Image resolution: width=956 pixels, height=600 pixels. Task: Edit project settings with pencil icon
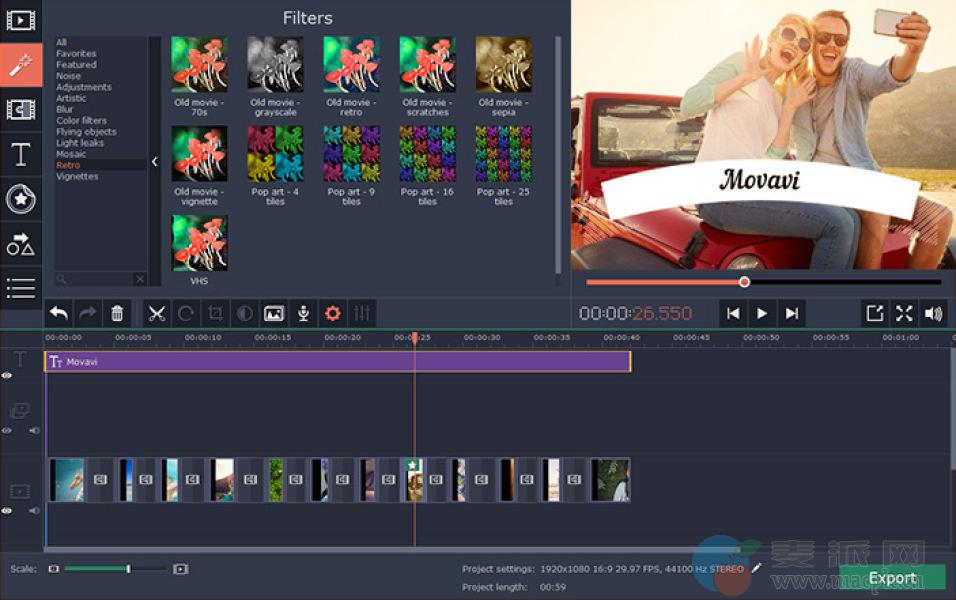[757, 568]
